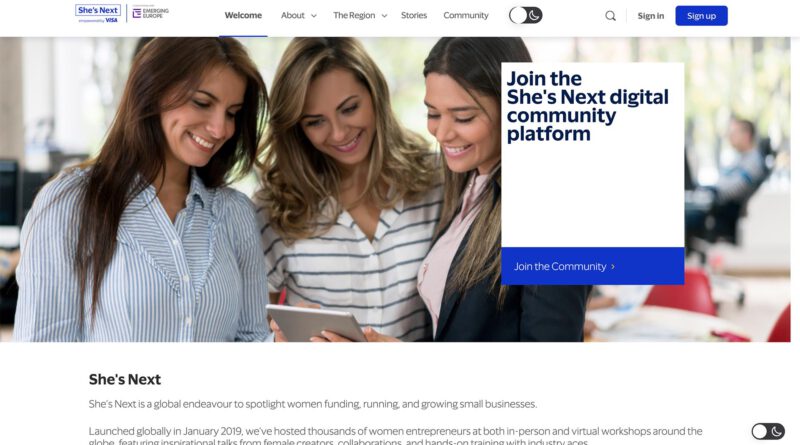800x445 pixels.
Task: Toggle the floating dark mode switch at bottom right
Action: (768, 432)
